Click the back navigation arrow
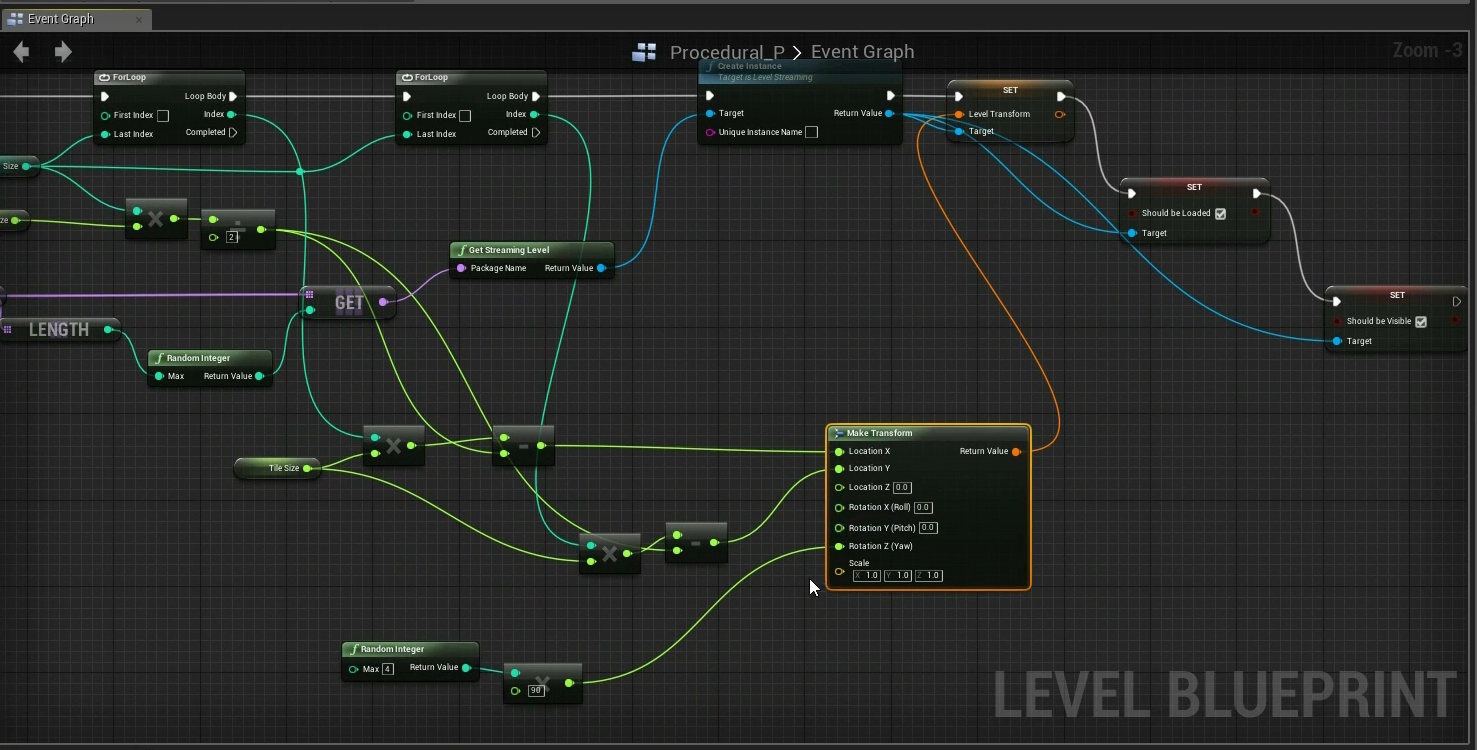This screenshot has width=1477, height=750. (x=21, y=52)
